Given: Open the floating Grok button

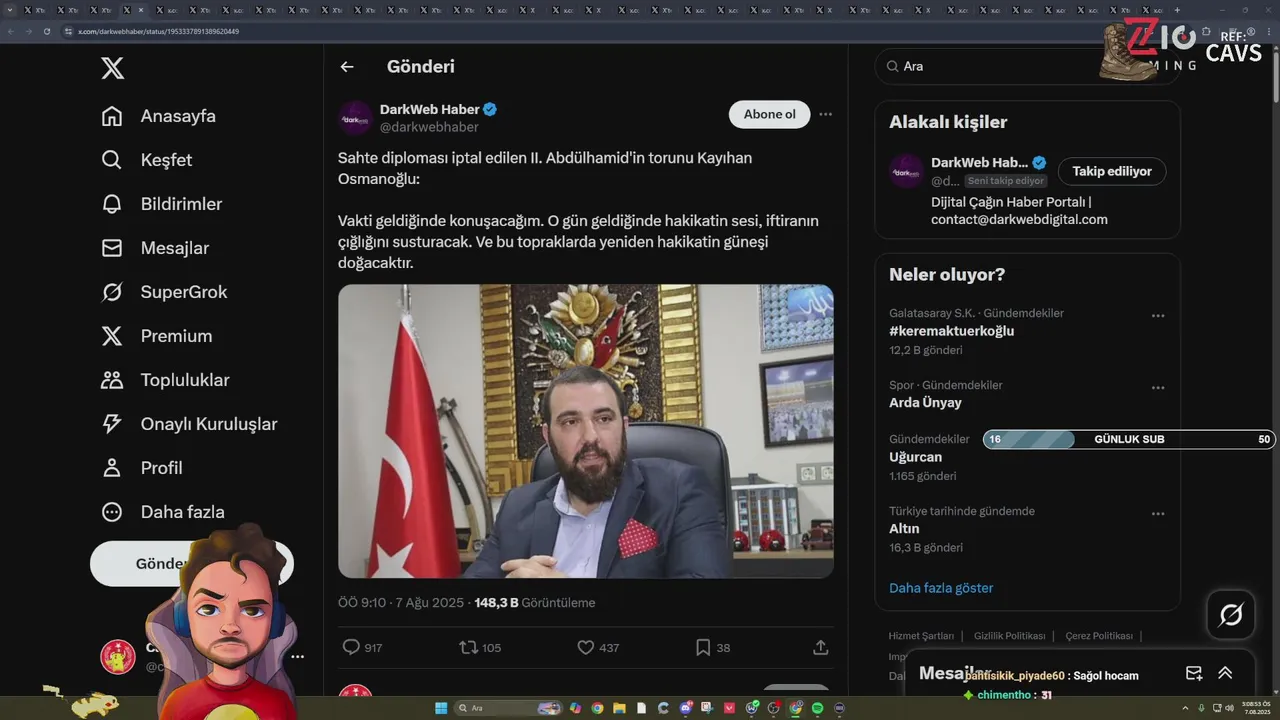Looking at the screenshot, I should [x=1231, y=615].
